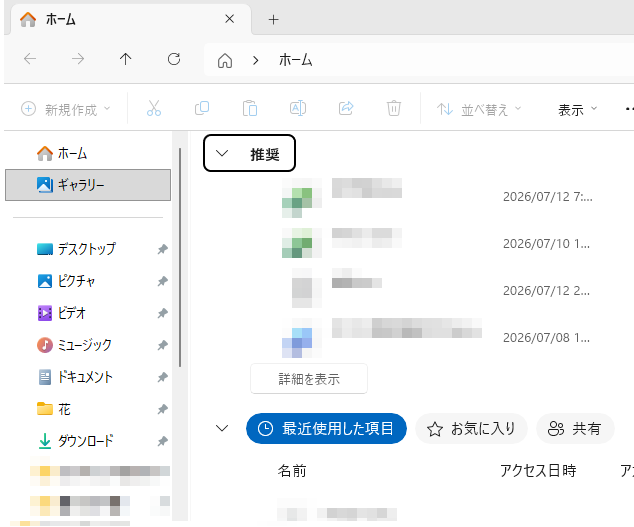Image resolution: width=634 pixels, height=527 pixels.
Task: Click pin icon next to ピクチャ
Action: 163,281
